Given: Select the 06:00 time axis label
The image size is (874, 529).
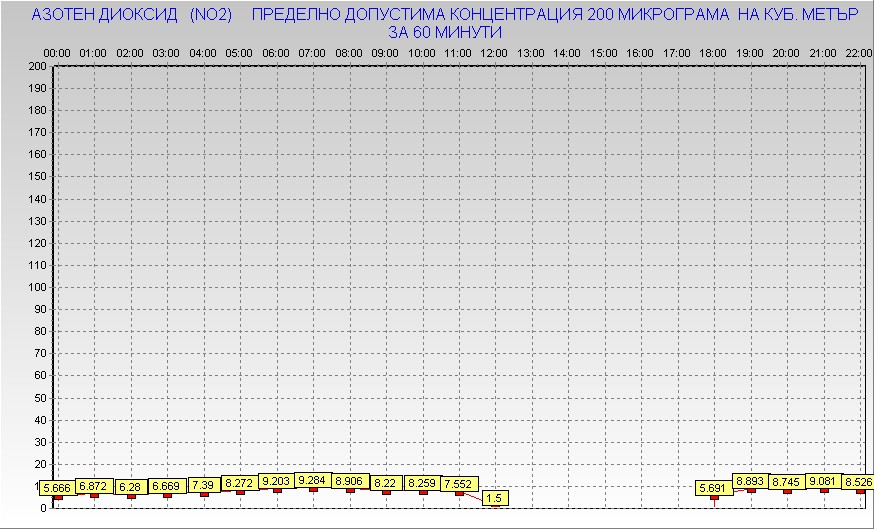Looking at the screenshot, I should point(276,52).
